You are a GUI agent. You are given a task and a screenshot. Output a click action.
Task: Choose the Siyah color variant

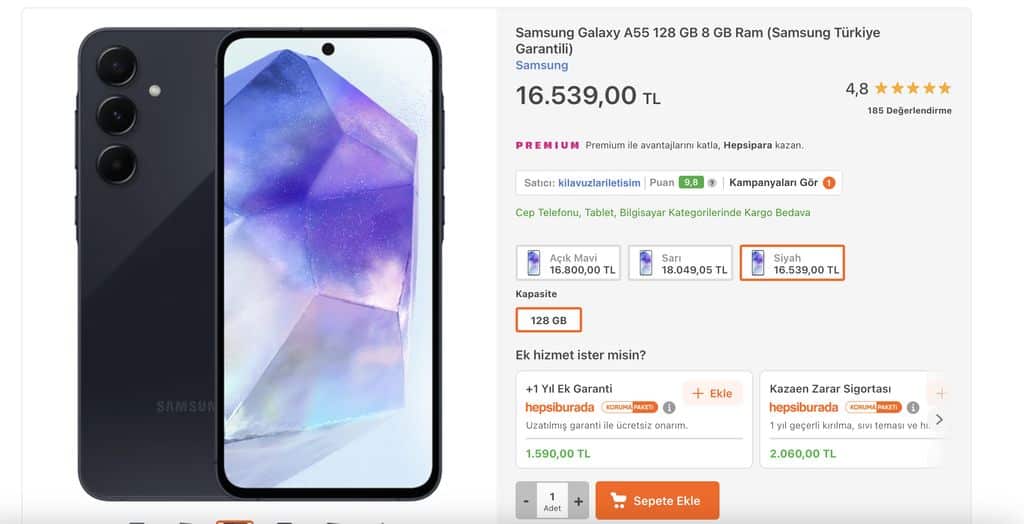(792, 263)
